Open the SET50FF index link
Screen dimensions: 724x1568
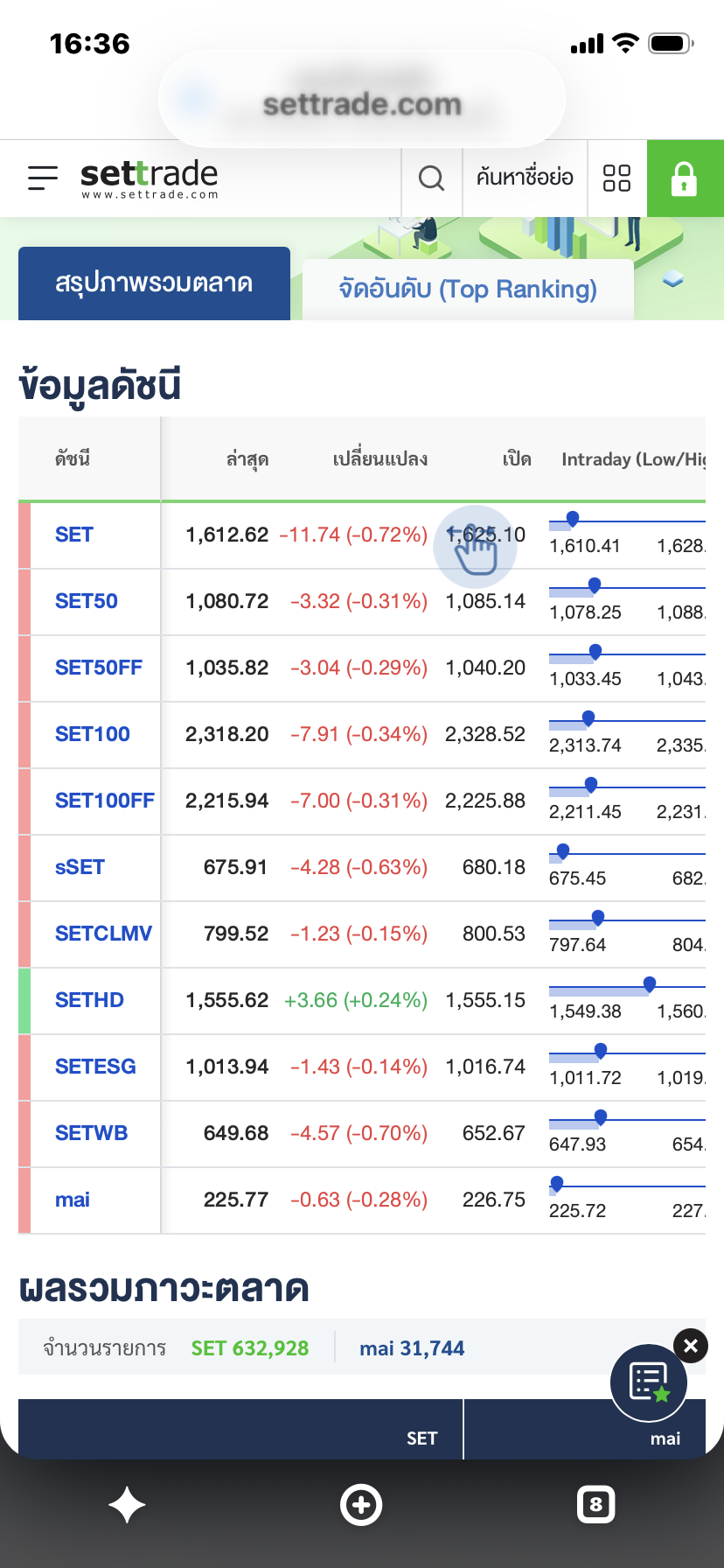[x=99, y=668]
